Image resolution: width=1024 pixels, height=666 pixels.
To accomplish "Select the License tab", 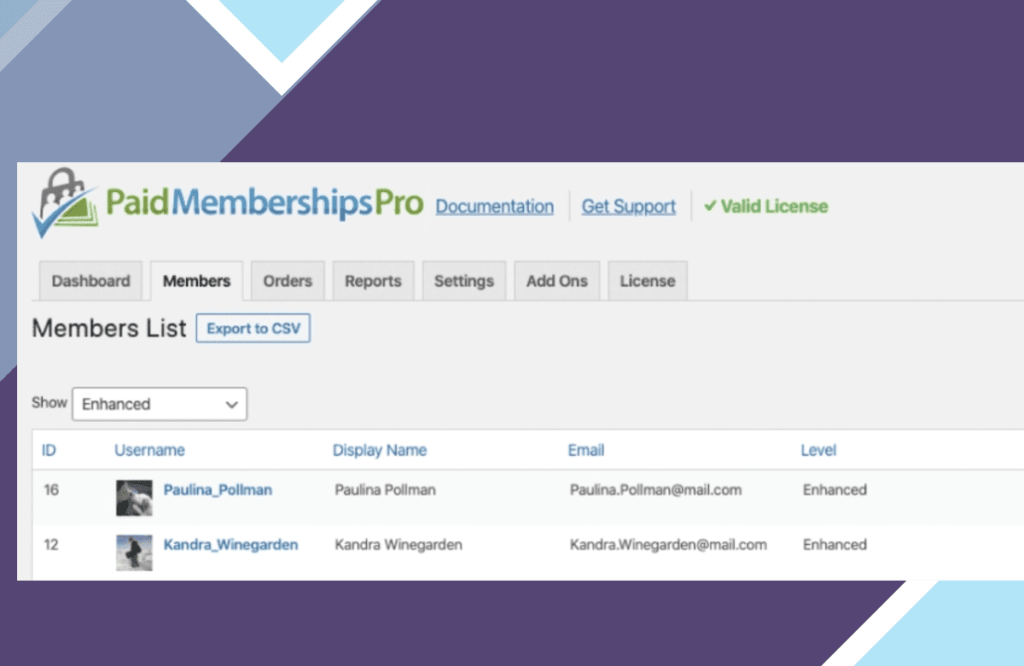I will tap(647, 281).
